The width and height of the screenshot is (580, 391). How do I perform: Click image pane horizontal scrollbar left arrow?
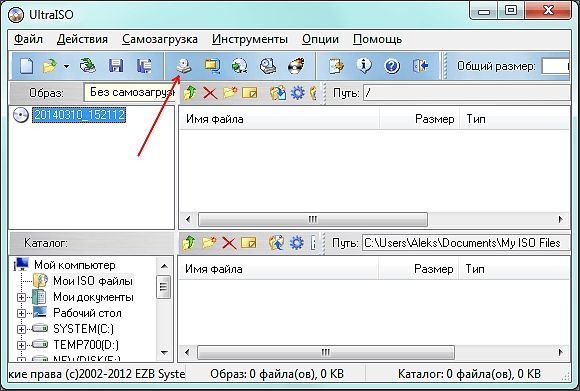(188, 219)
